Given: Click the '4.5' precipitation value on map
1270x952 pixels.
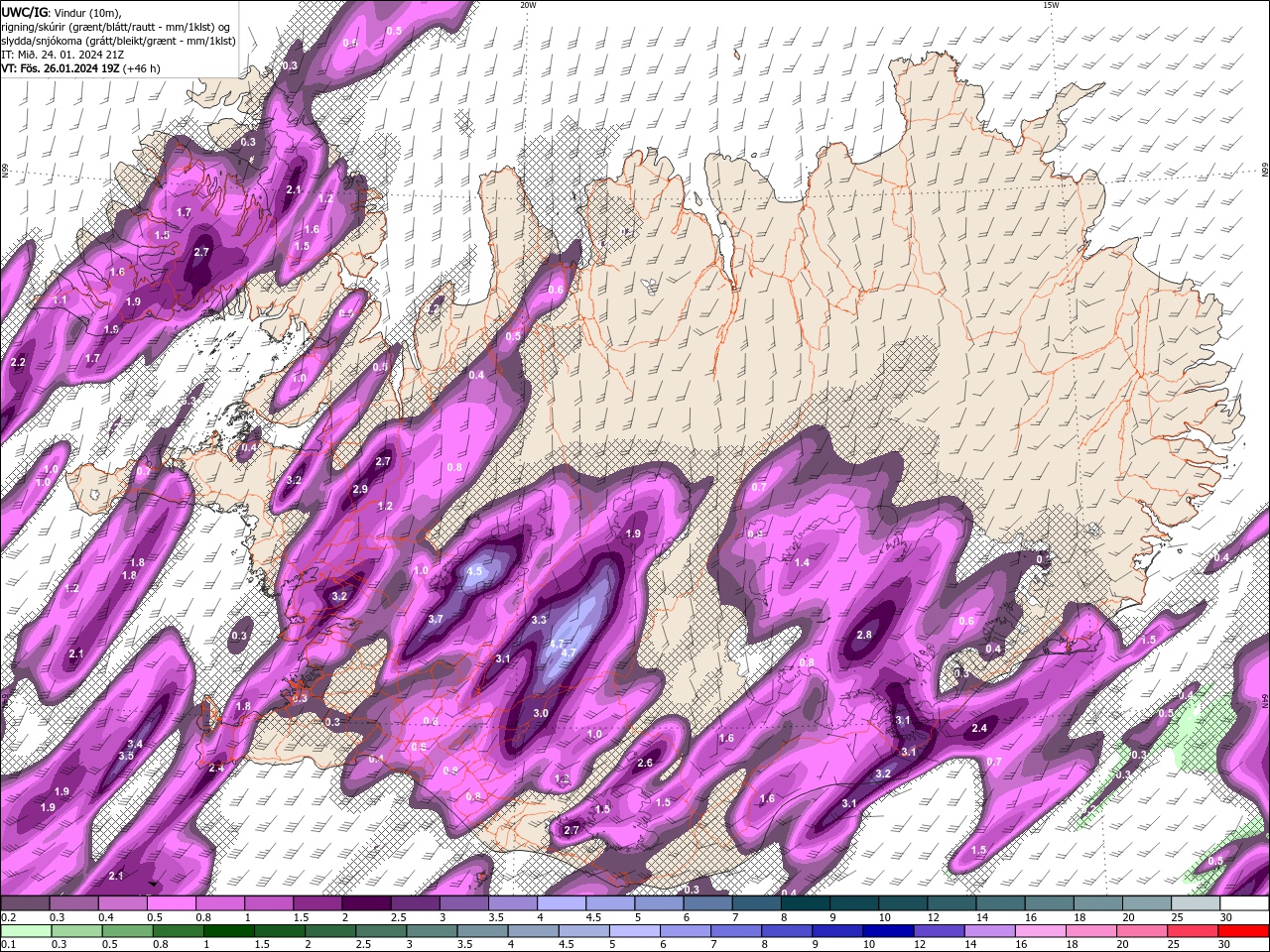Looking at the screenshot, I should [474, 571].
